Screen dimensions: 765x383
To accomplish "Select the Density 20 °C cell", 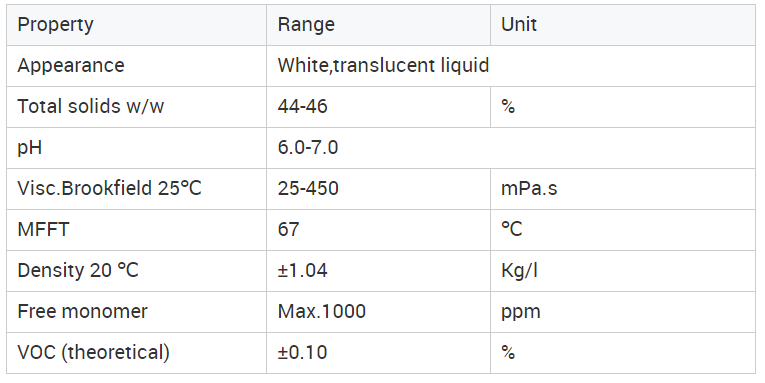I will [x=78, y=270].
